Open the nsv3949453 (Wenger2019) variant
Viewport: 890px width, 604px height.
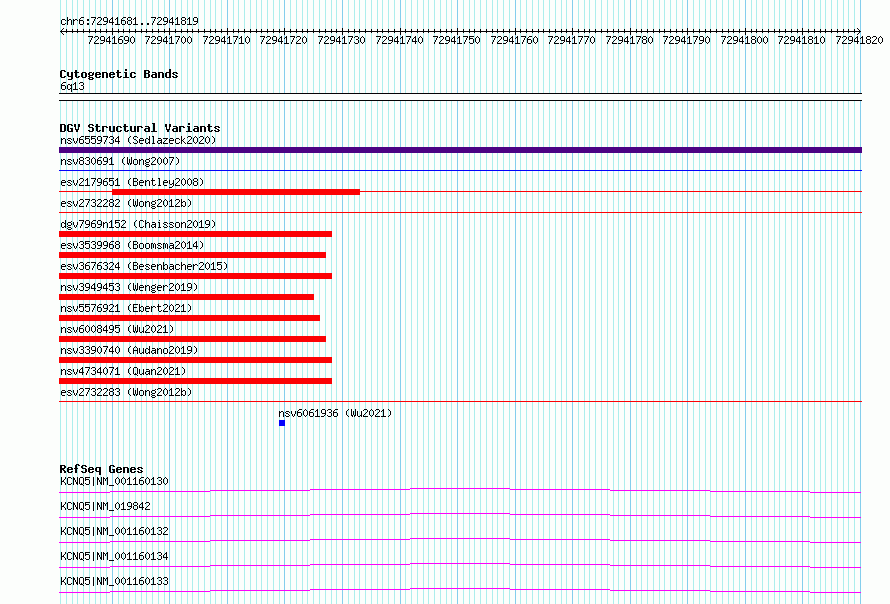click(x=129, y=287)
